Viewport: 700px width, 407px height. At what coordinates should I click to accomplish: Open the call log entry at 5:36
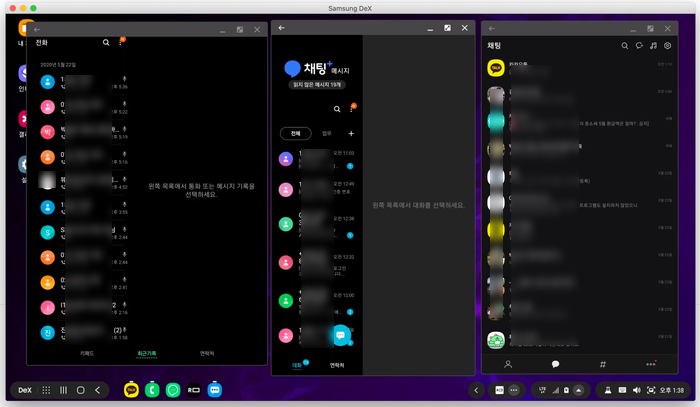(x=84, y=83)
